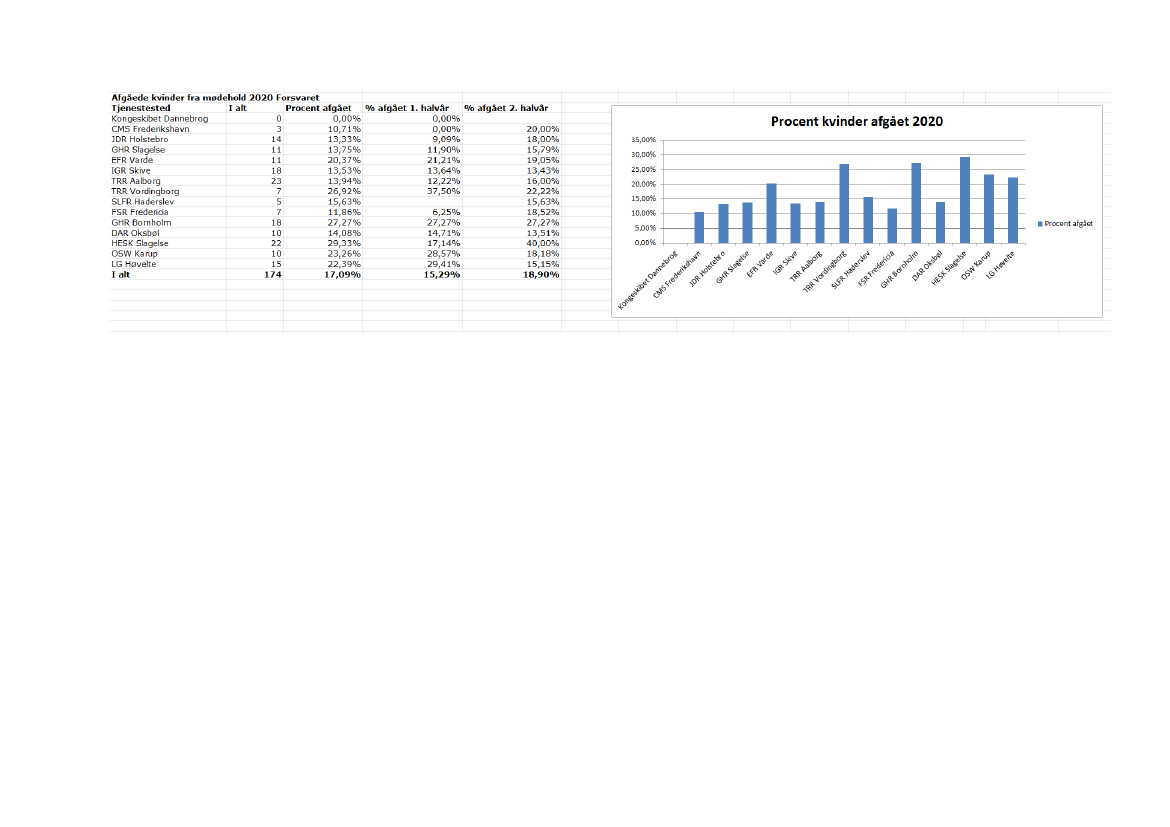Click the 'IGR Skive' table cell
The height and width of the screenshot is (827, 1170).
tap(131, 170)
